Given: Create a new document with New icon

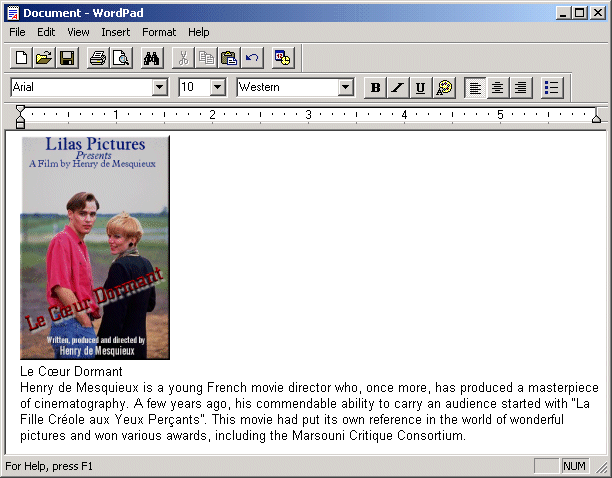Looking at the screenshot, I should (21, 58).
